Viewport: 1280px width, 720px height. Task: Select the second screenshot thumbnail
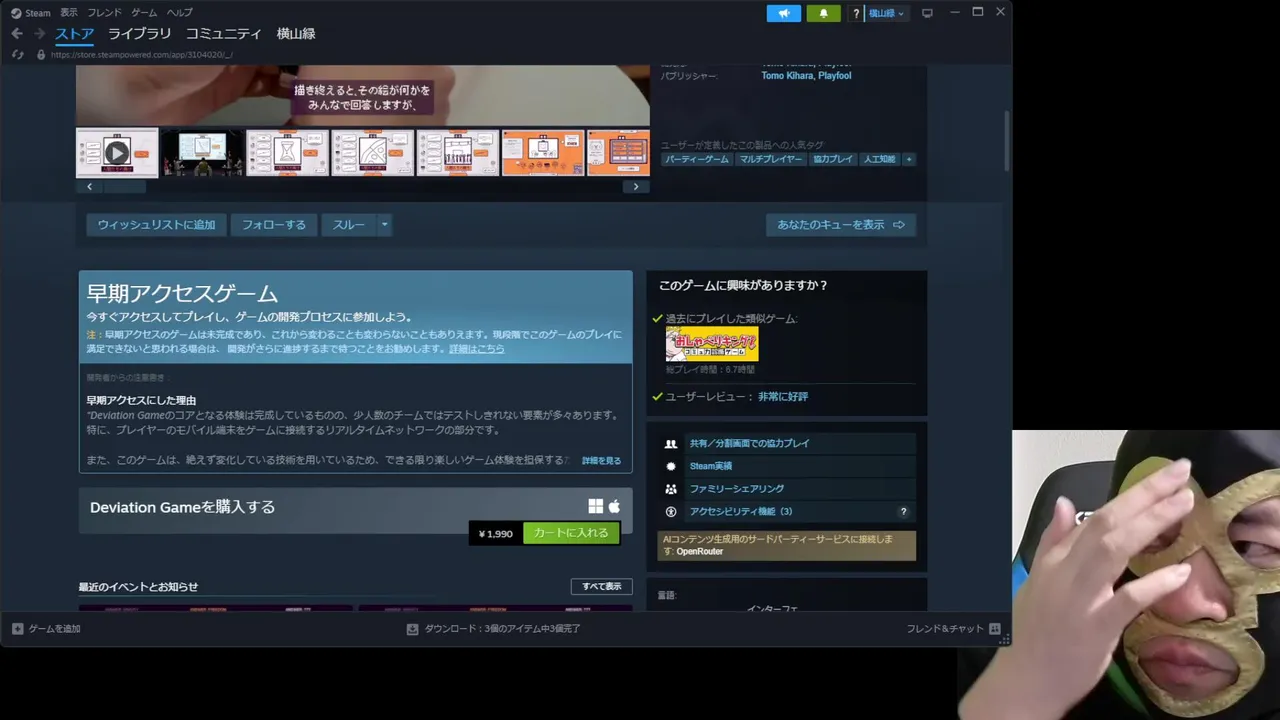coord(202,152)
